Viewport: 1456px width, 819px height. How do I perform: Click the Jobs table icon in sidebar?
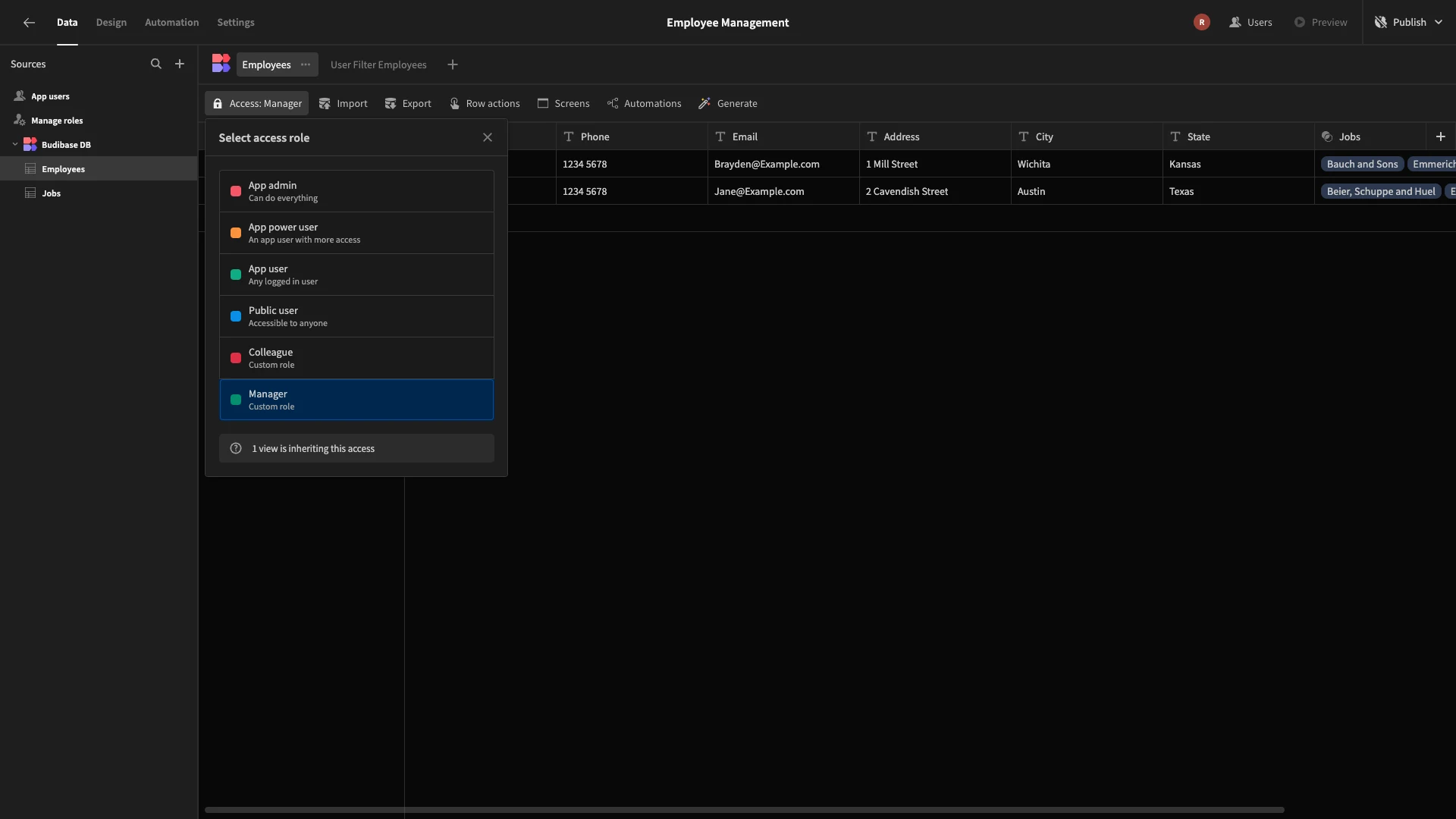click(30, 193)
